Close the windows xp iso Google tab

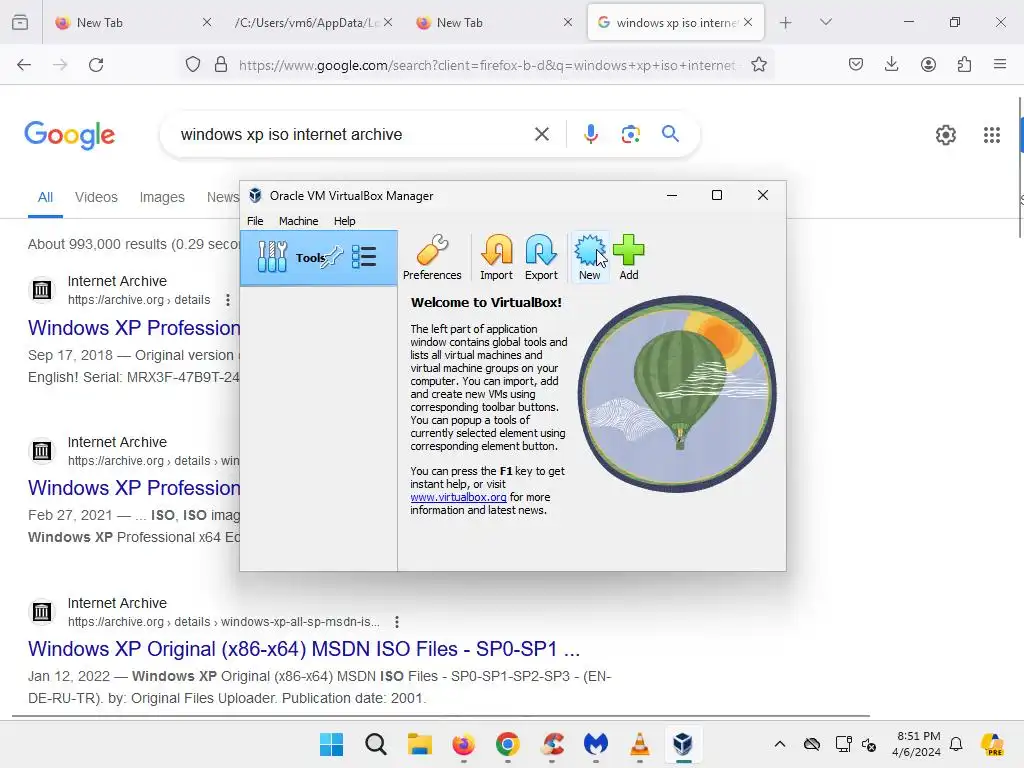[748, 22]
